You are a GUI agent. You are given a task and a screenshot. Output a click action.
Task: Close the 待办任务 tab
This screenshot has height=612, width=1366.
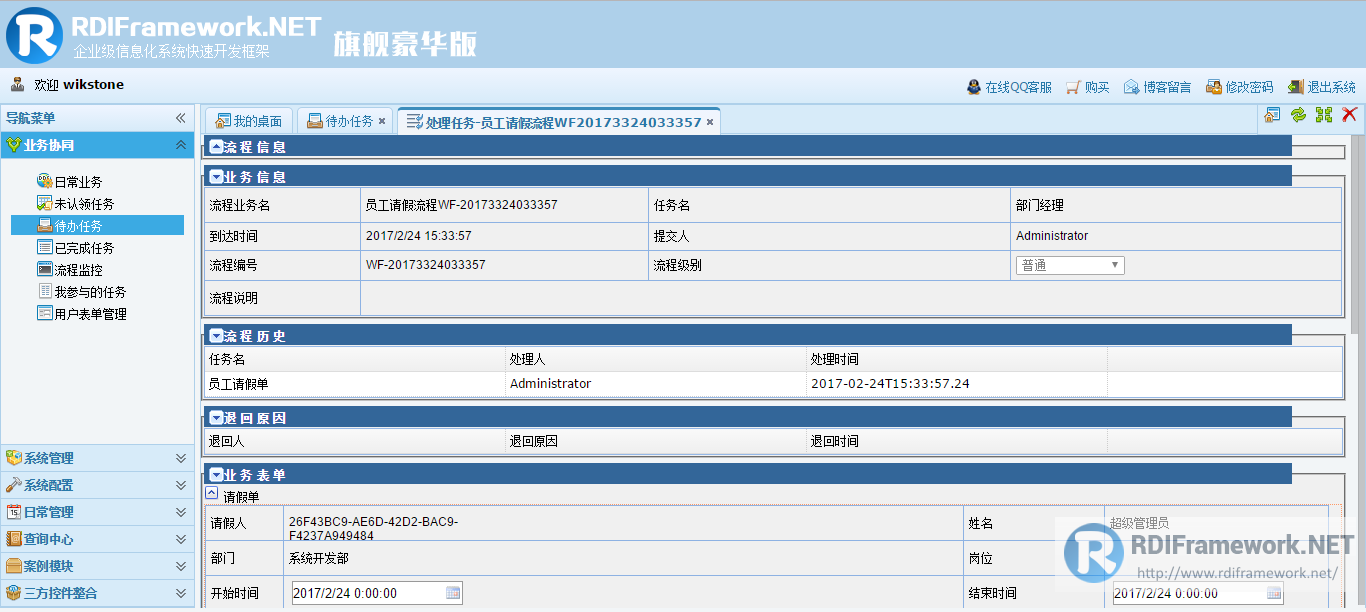tap(382, 122)
